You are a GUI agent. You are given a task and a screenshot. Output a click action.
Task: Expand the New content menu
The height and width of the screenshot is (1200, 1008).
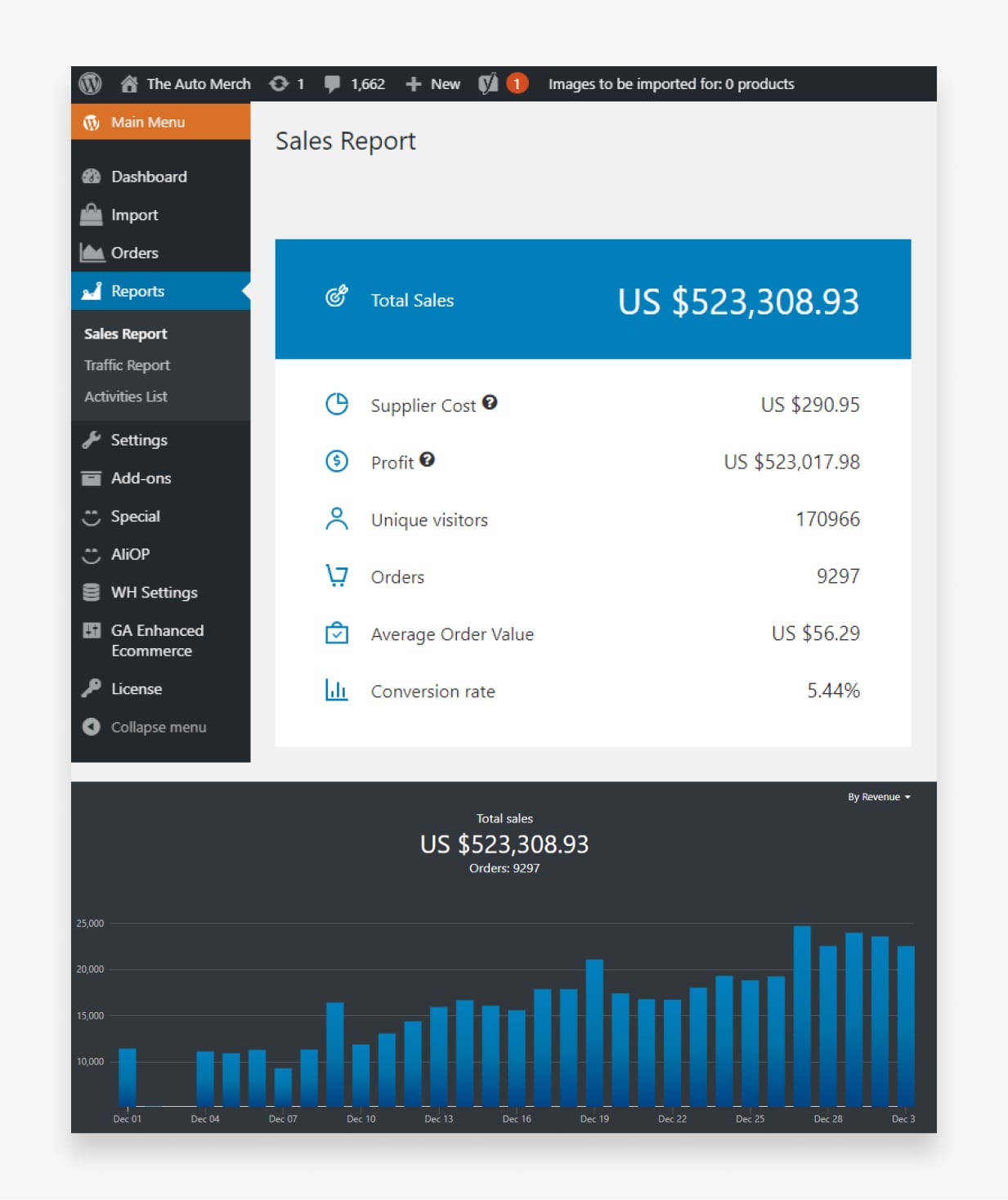coord(433,83)
